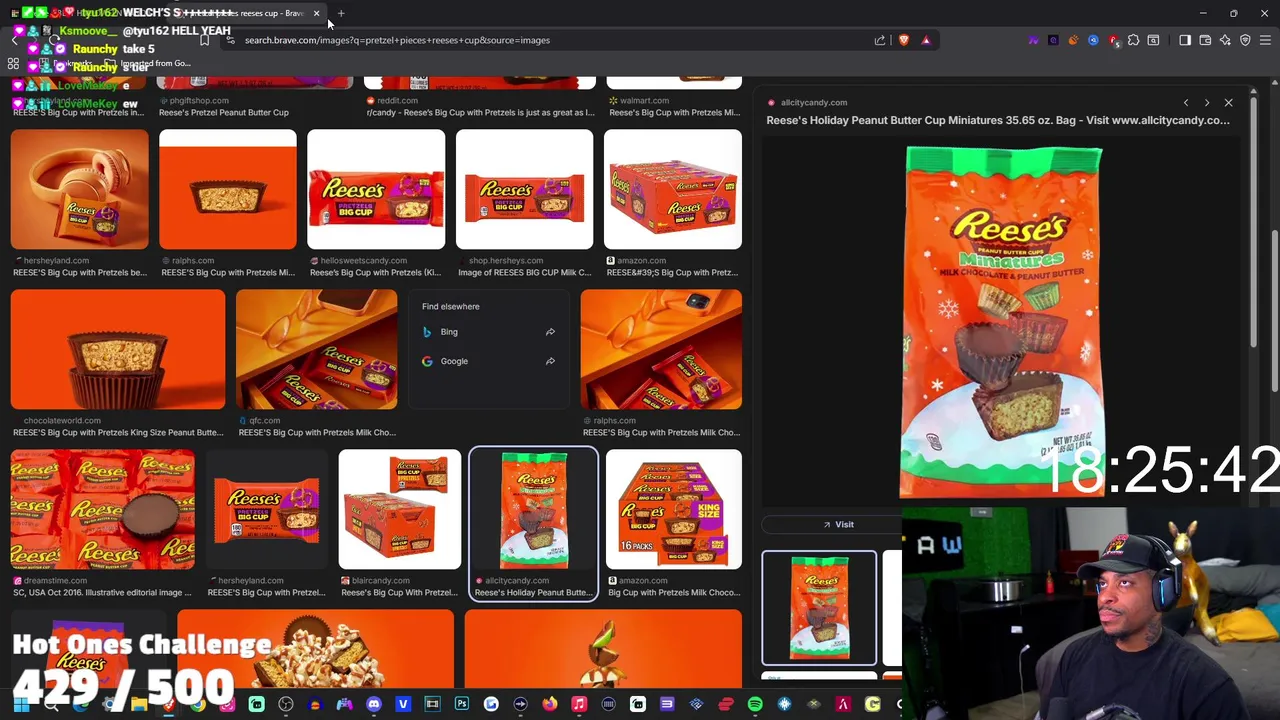Click the large Reese's Miniatures preview image
1280x720 pixels.
pos(1003,322)
